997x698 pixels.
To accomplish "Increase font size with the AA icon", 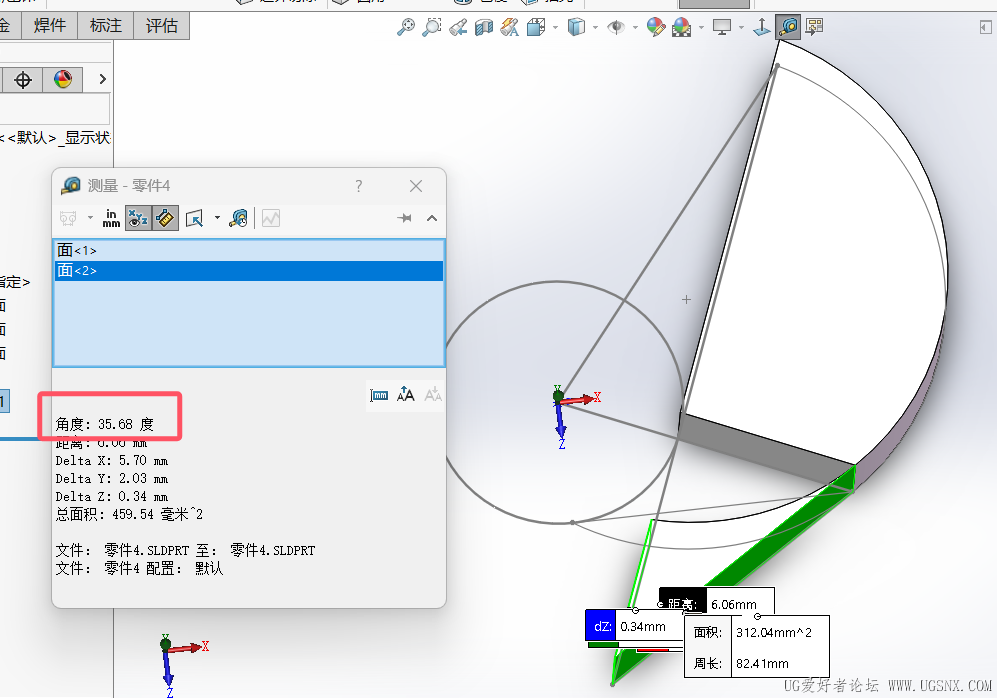I will (x=406, y=395).
